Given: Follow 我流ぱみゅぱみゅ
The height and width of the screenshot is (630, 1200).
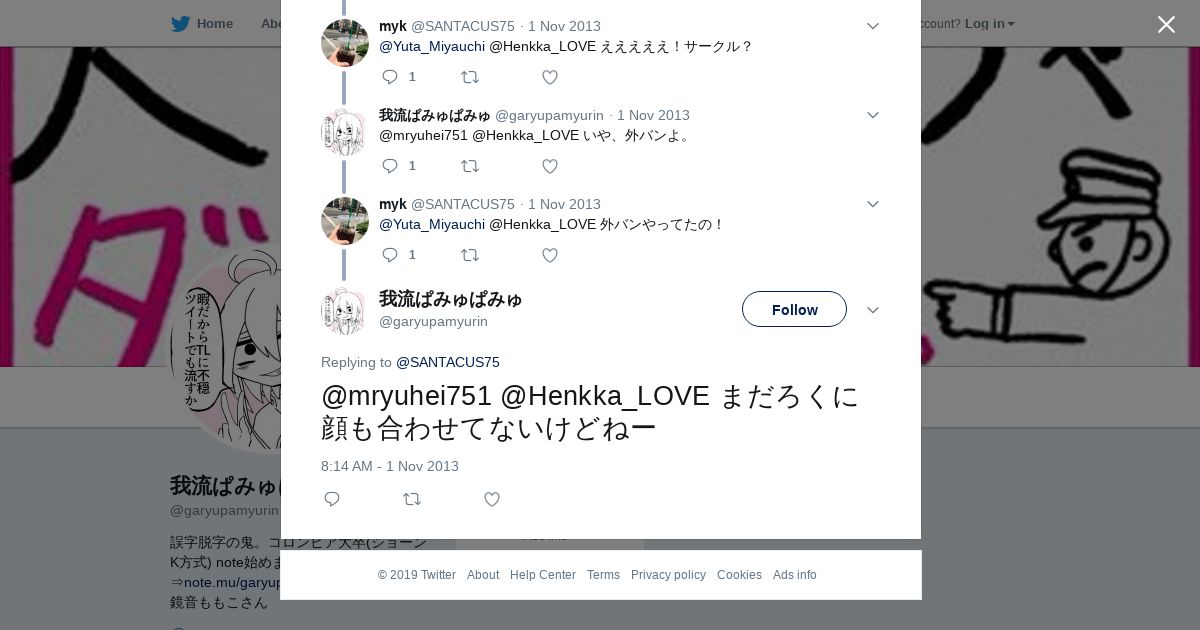Looking at the screenshot, I should [x=794, y=309].
